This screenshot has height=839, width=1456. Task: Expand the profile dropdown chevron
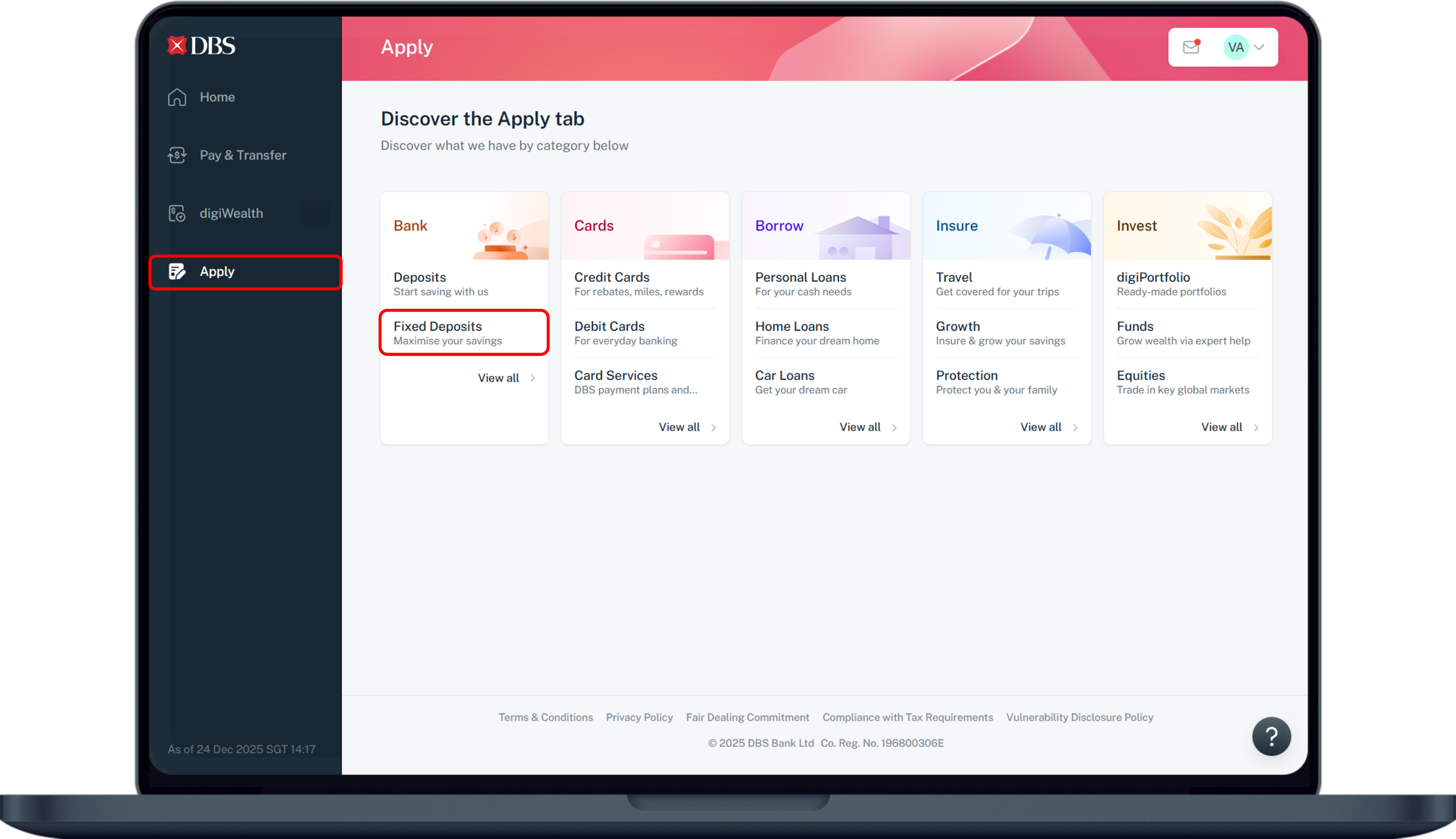click(1260, 47)
